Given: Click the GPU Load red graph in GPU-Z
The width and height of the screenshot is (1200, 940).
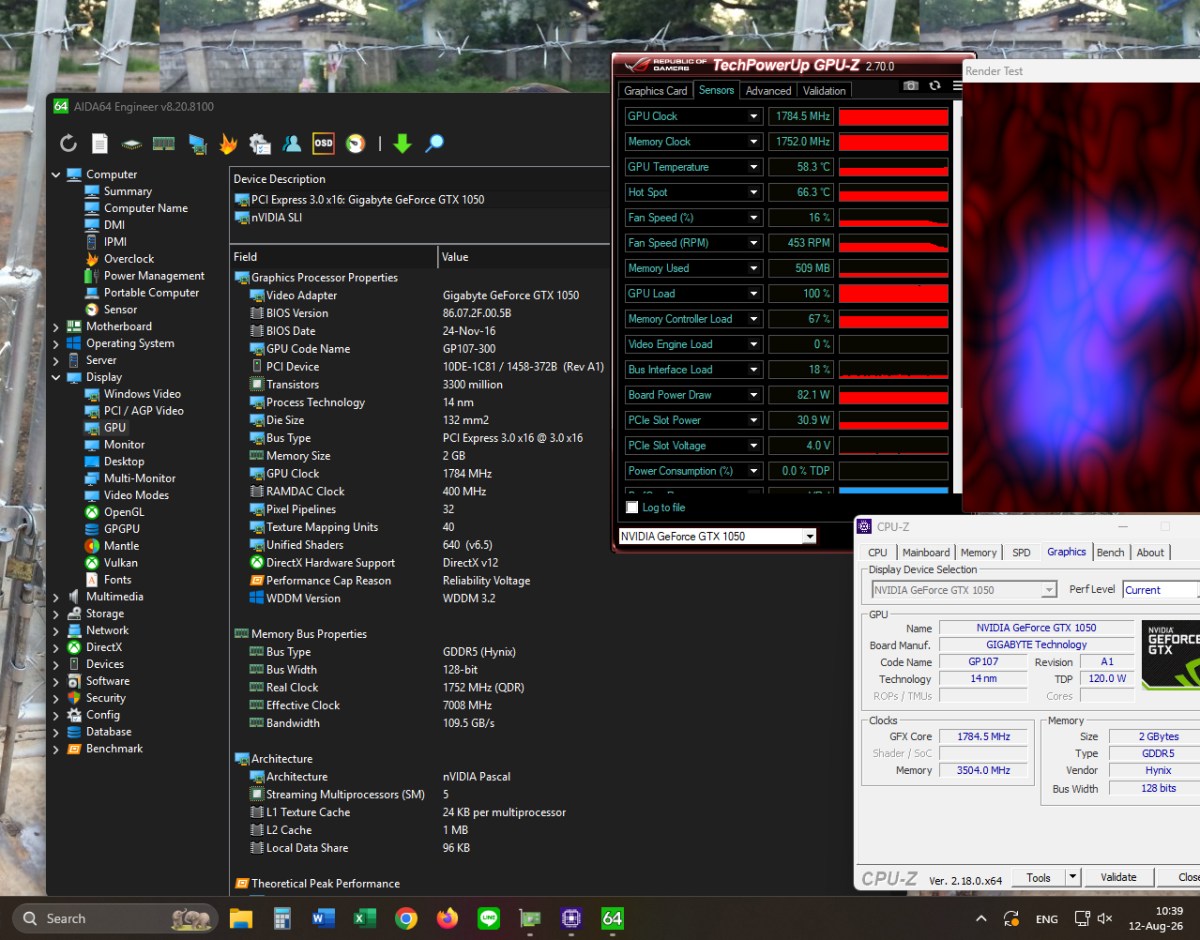Looking at the screenshot, I should click(893, 294).
